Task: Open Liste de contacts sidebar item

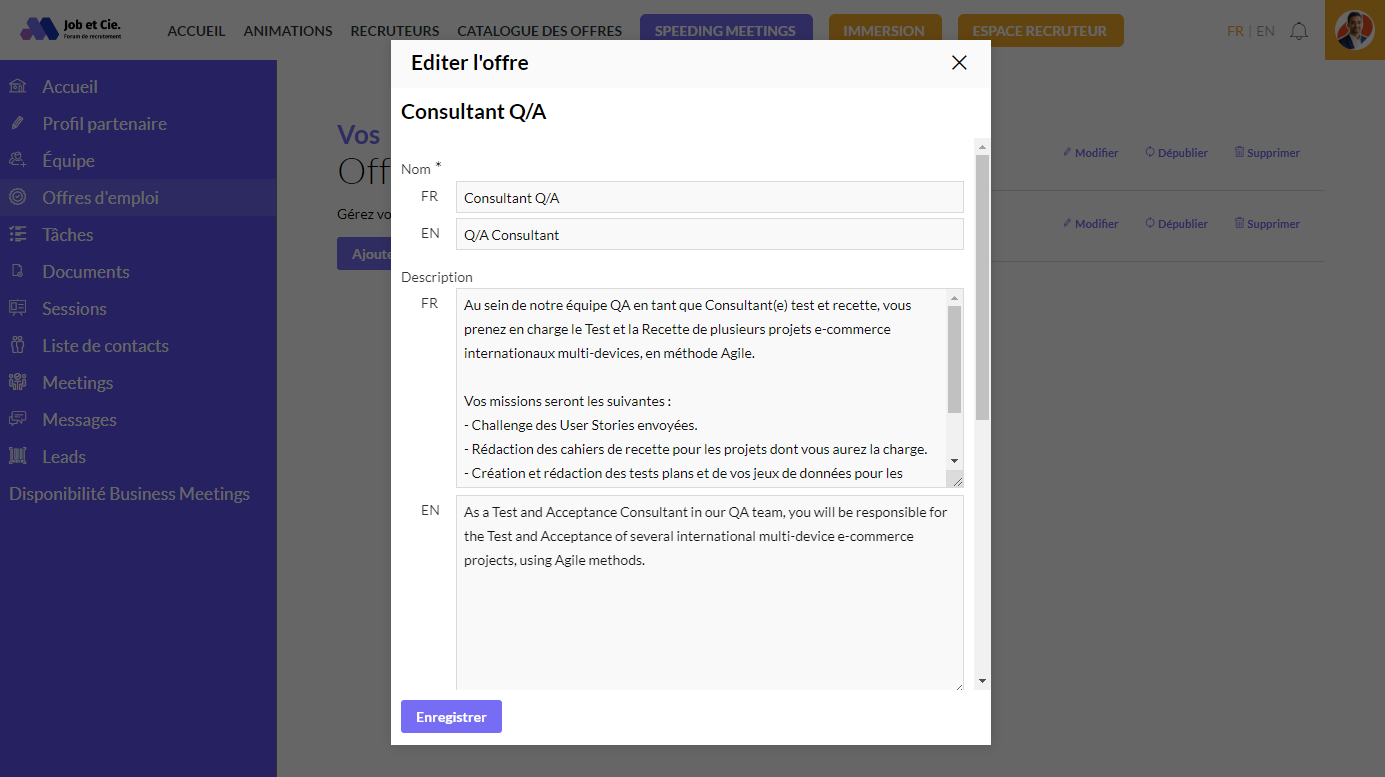Action: 105,346
